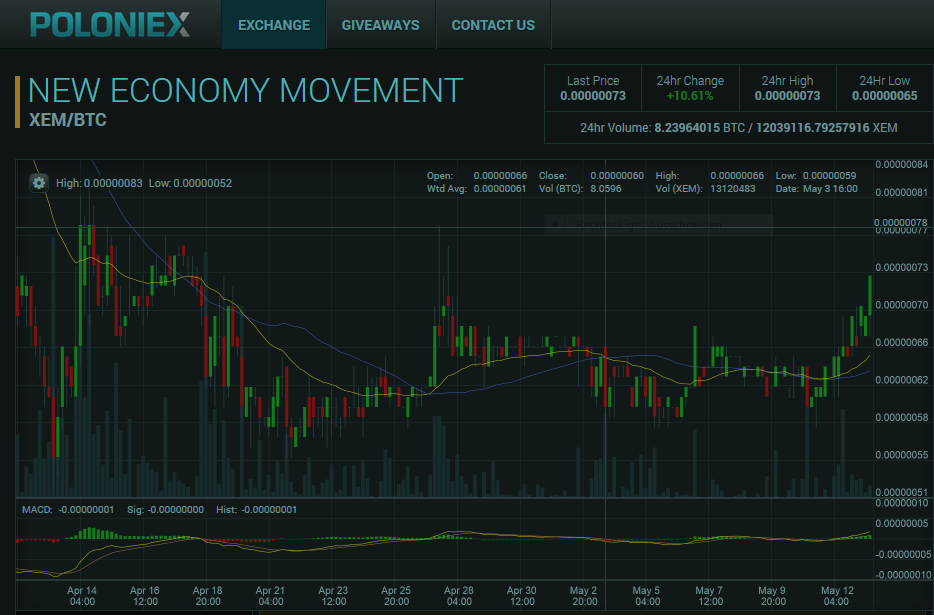The image size is (934, 615).
Task: Click the May 12 04:00 time axis label
Action: [837, 596]
